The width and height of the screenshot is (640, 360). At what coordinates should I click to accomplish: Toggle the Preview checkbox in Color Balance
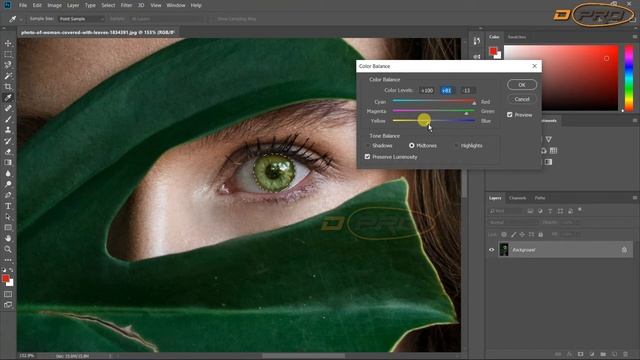[x=509, y=115]
